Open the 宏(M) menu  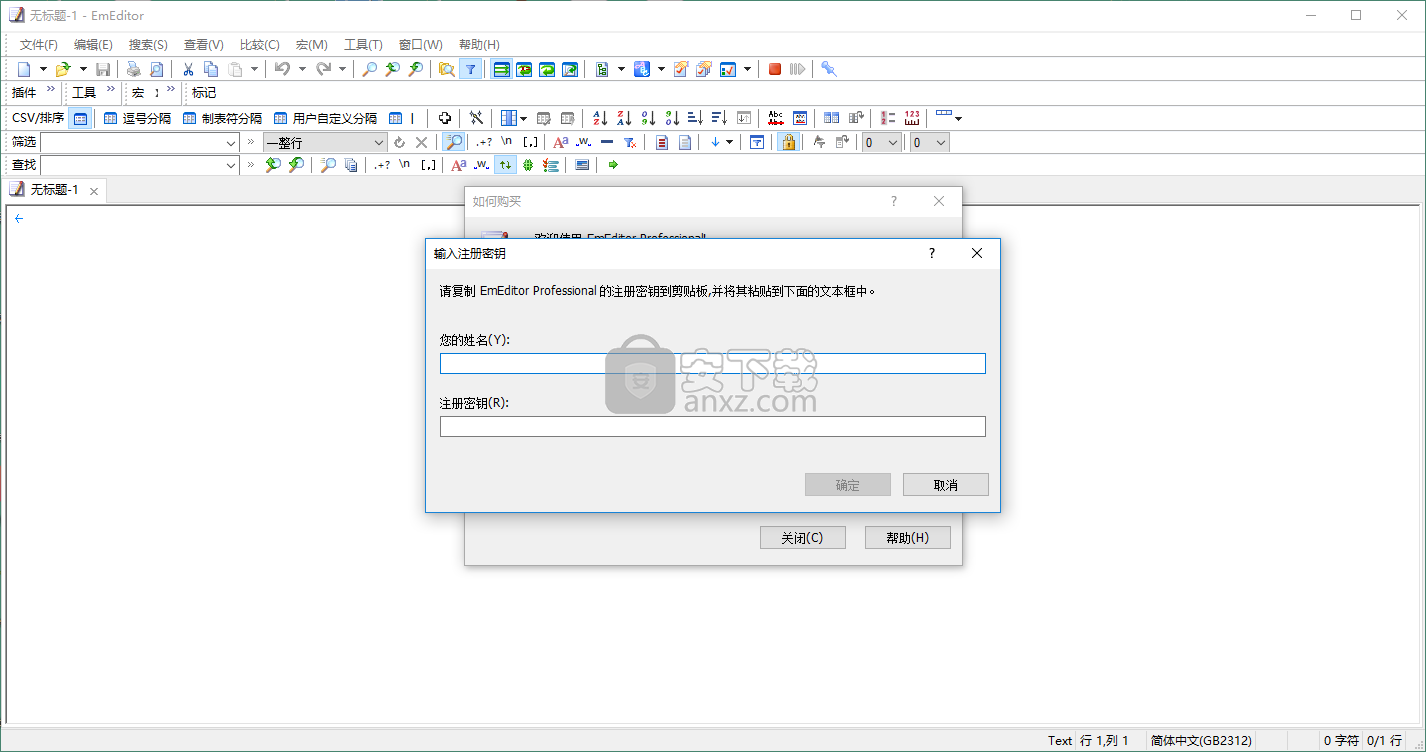312,45
